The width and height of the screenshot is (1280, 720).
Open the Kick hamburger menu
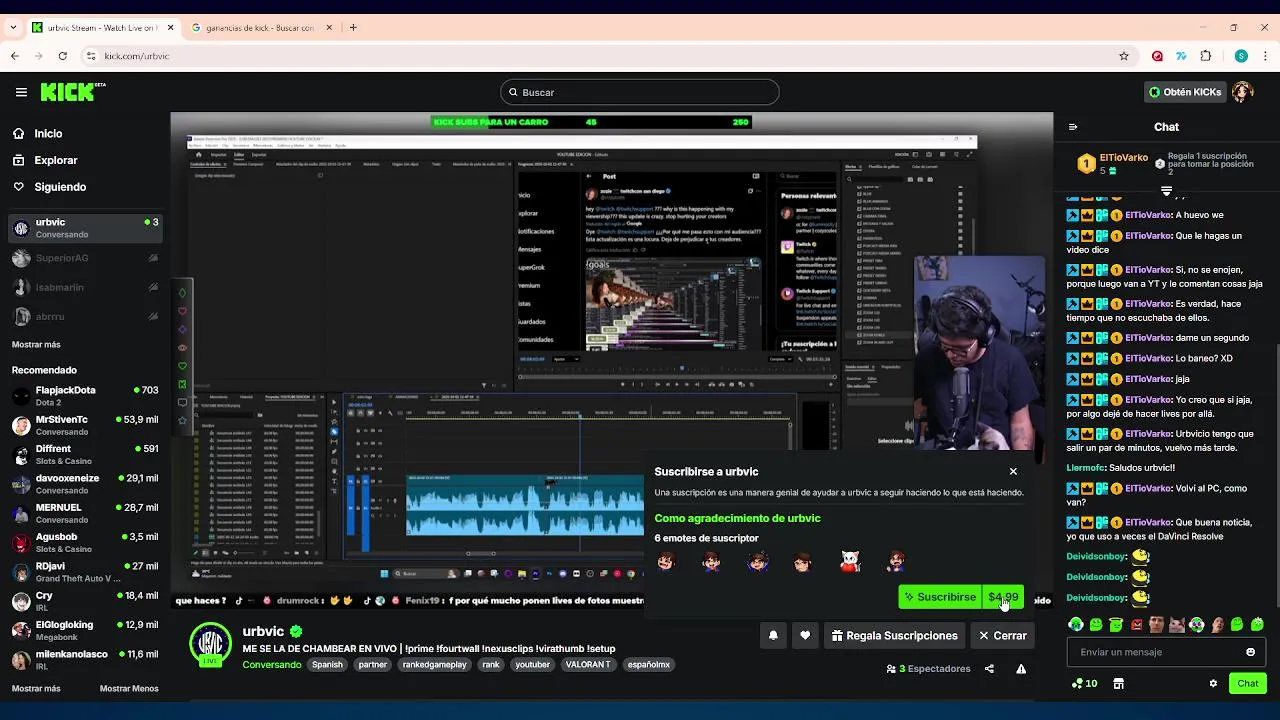[x=21, y=92]
